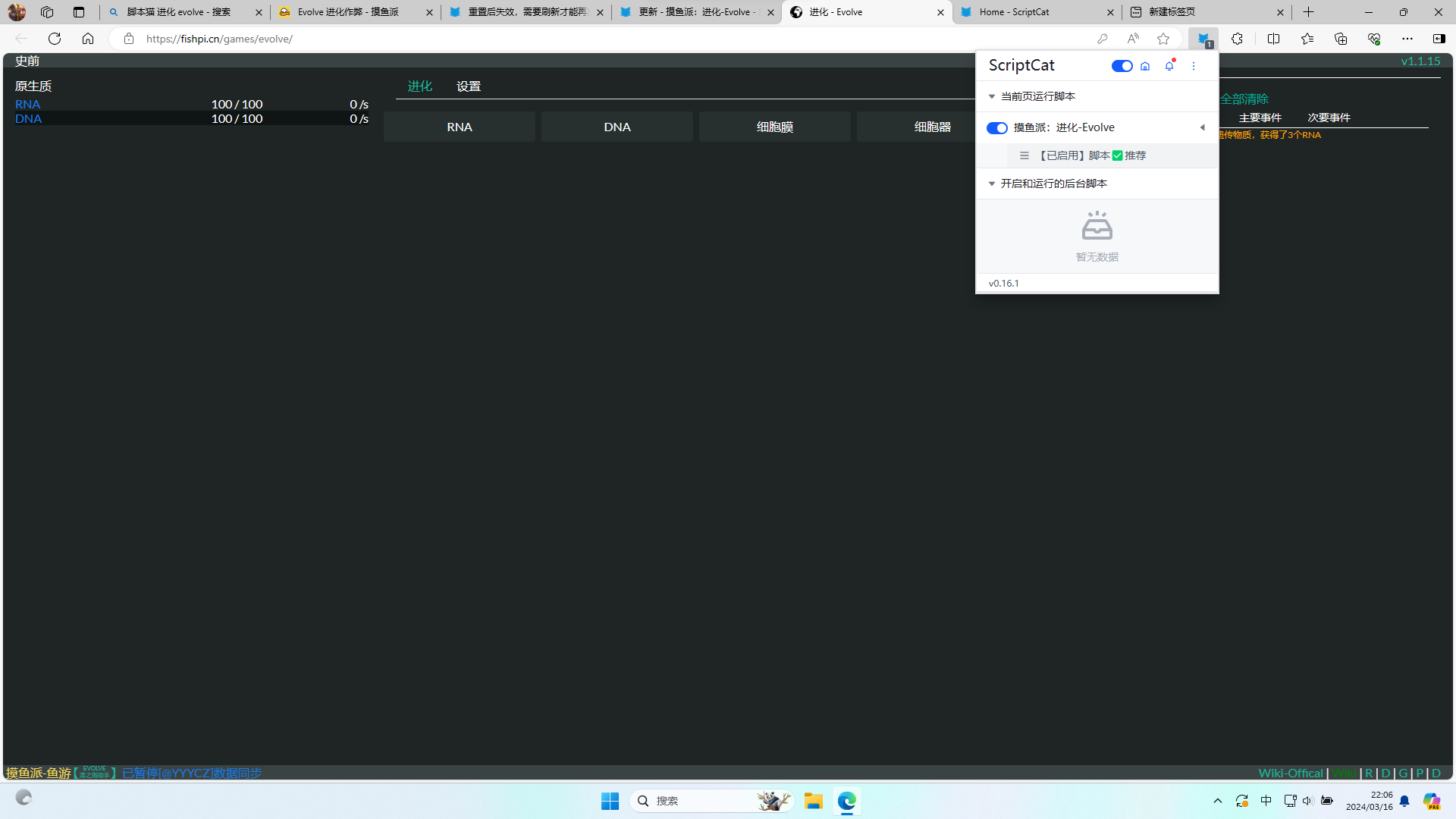
Task: Click the split screen icon in toolbar
Action: point(1273,39)
